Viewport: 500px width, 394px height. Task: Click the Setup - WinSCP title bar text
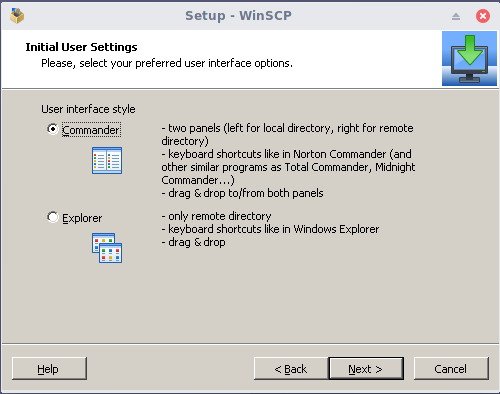238,16
